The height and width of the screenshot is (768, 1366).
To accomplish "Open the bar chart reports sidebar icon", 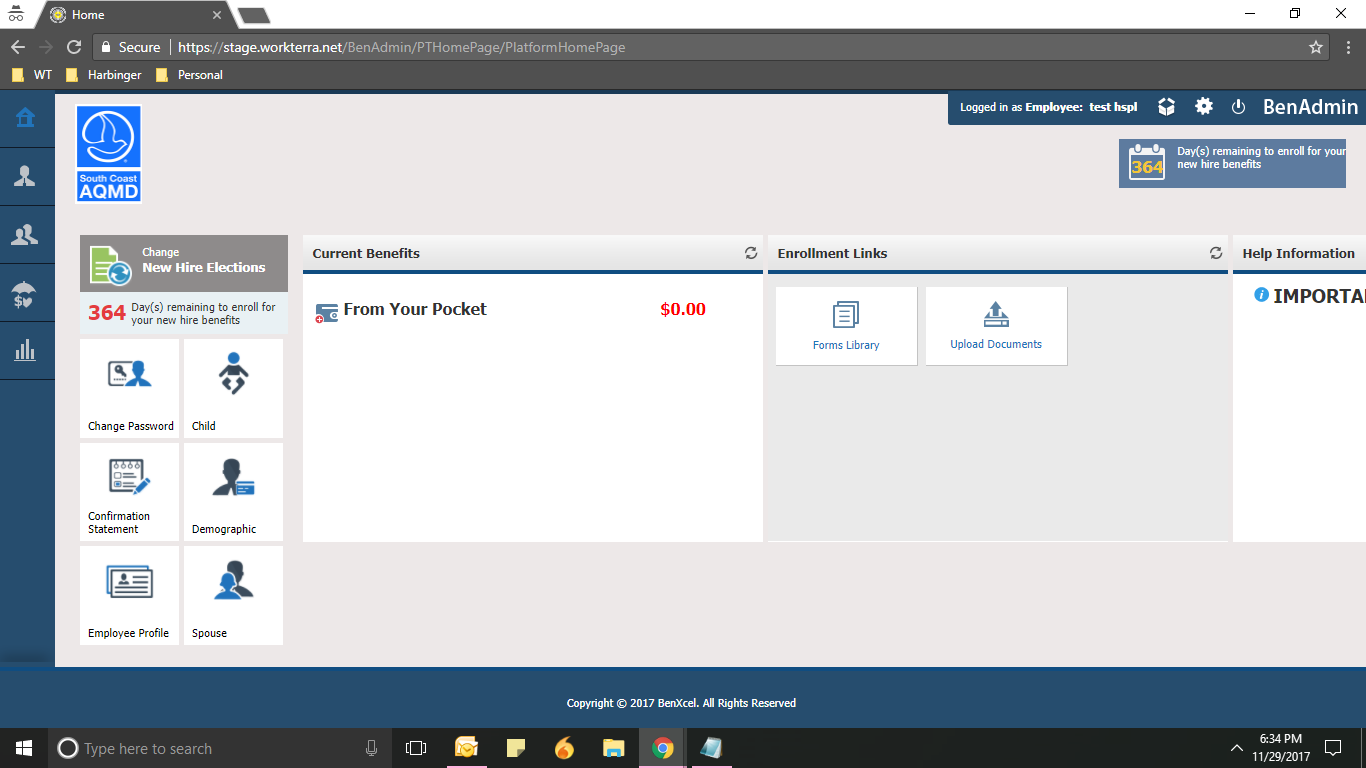I will [25, 350].
